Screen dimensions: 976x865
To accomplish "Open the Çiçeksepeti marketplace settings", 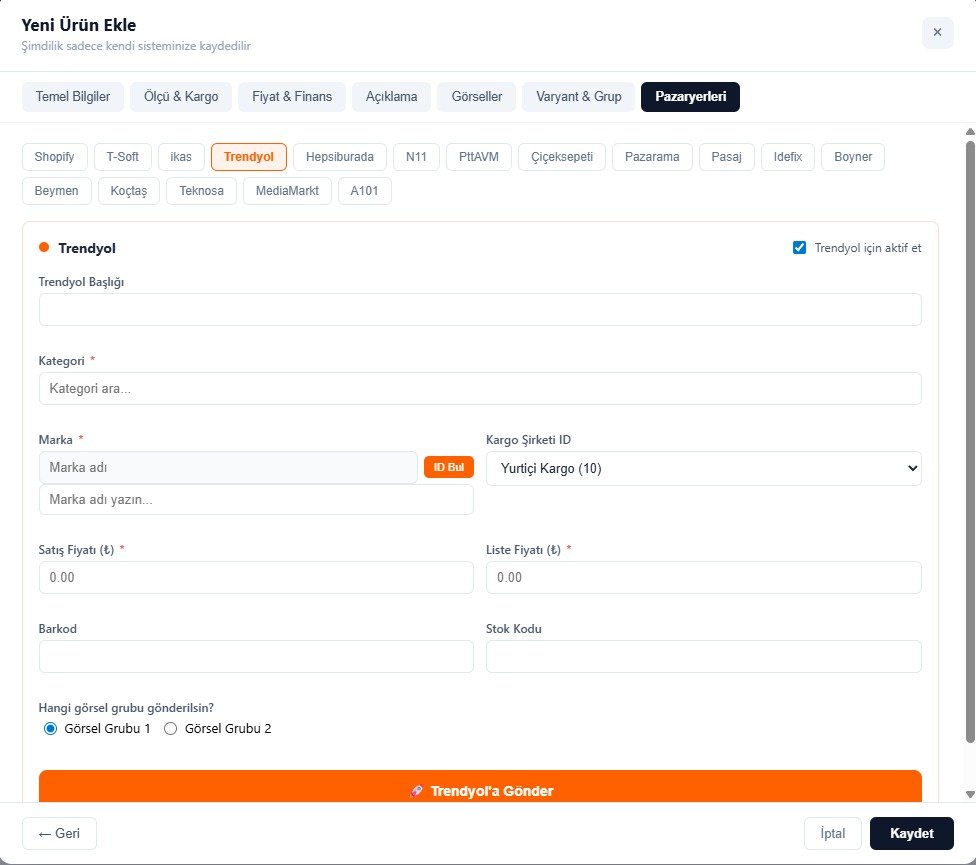I will (562, 157).
